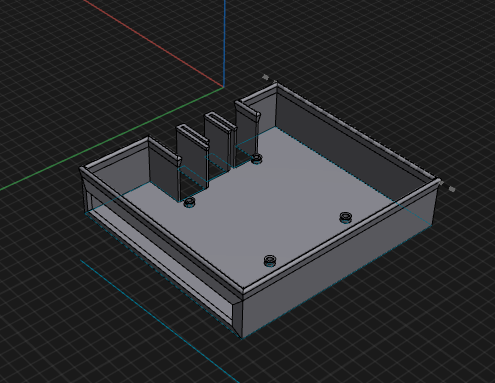Image resolution: width=495 pixels, height=383 pixels.
Task: Select the standoff under the rightmost upright clip
Action: pos(256,158)
